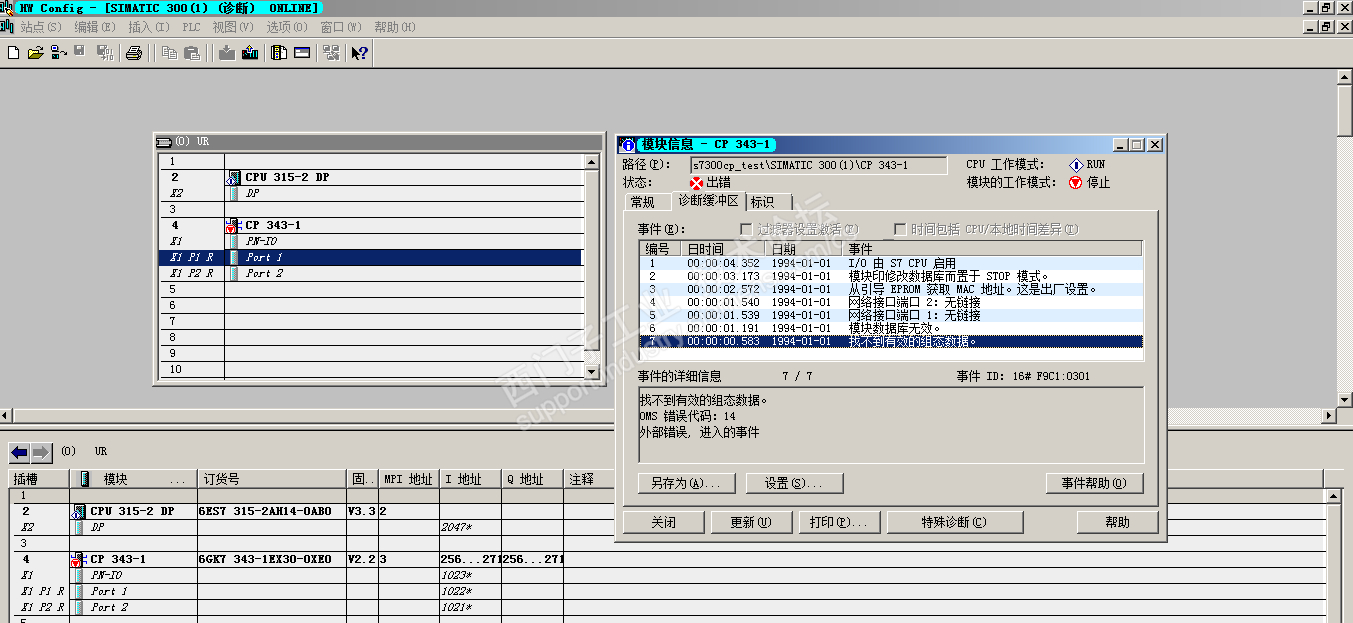Viewport: 1353px width, 623px height.
Task: Click the New station toolbar icon
Action: [x=13, y=53]
